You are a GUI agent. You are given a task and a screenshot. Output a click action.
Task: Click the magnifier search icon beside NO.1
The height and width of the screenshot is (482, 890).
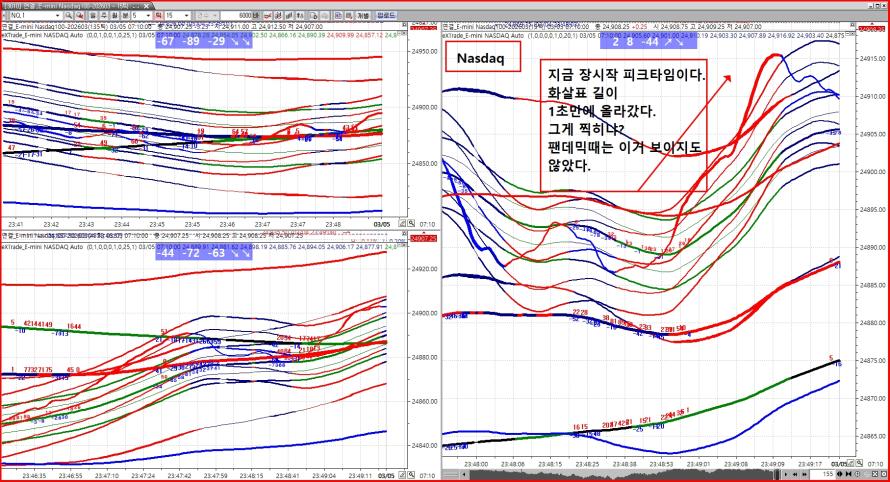(69, 15)
